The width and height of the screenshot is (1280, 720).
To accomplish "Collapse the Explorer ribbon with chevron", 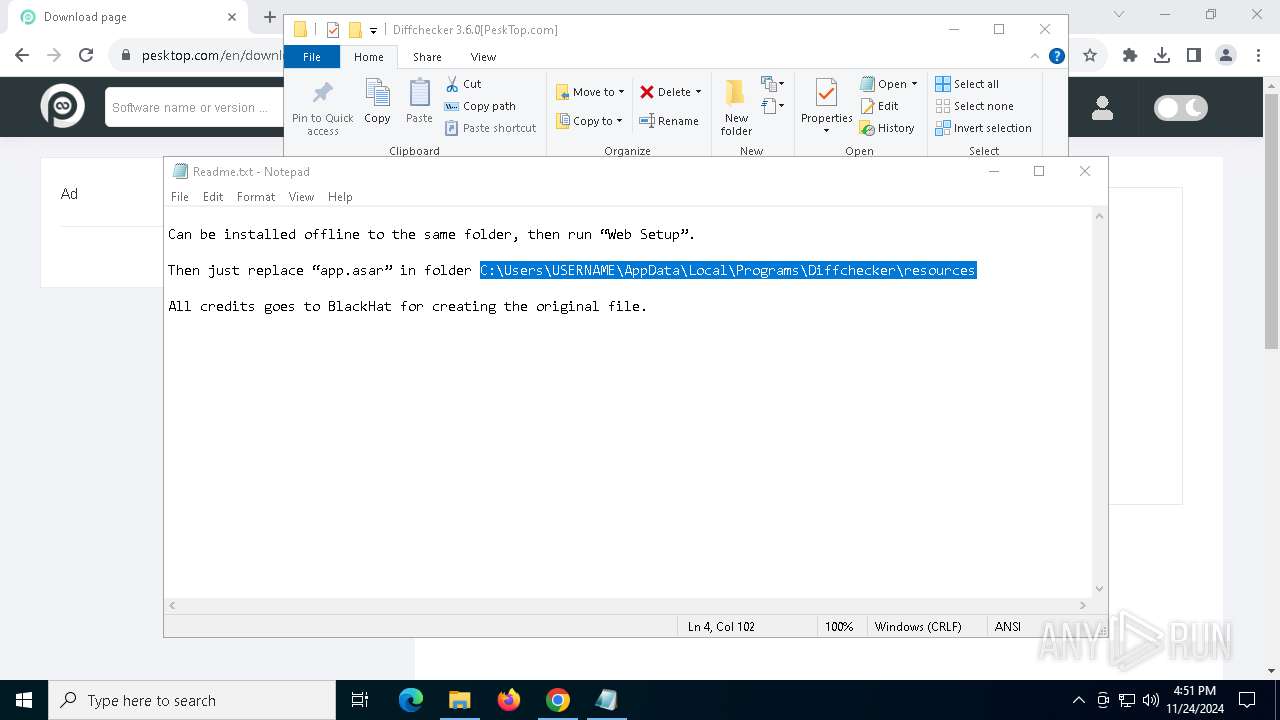I will 1035,56.
